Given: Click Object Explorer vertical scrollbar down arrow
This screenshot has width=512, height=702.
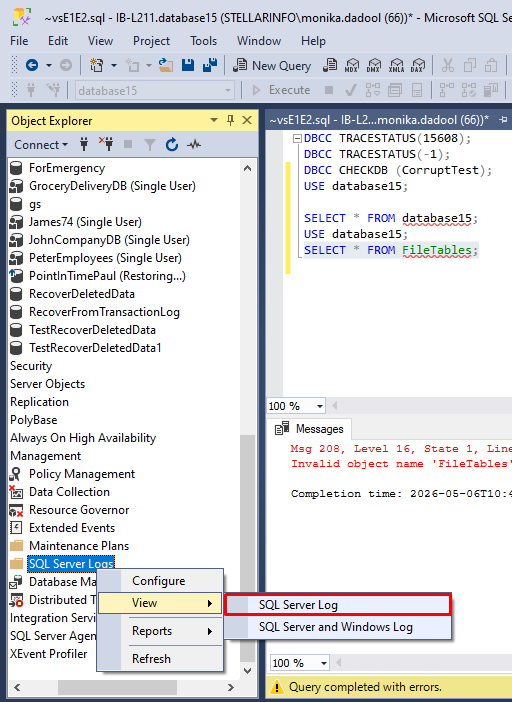Looking at the screenshot, I should 247,670.
